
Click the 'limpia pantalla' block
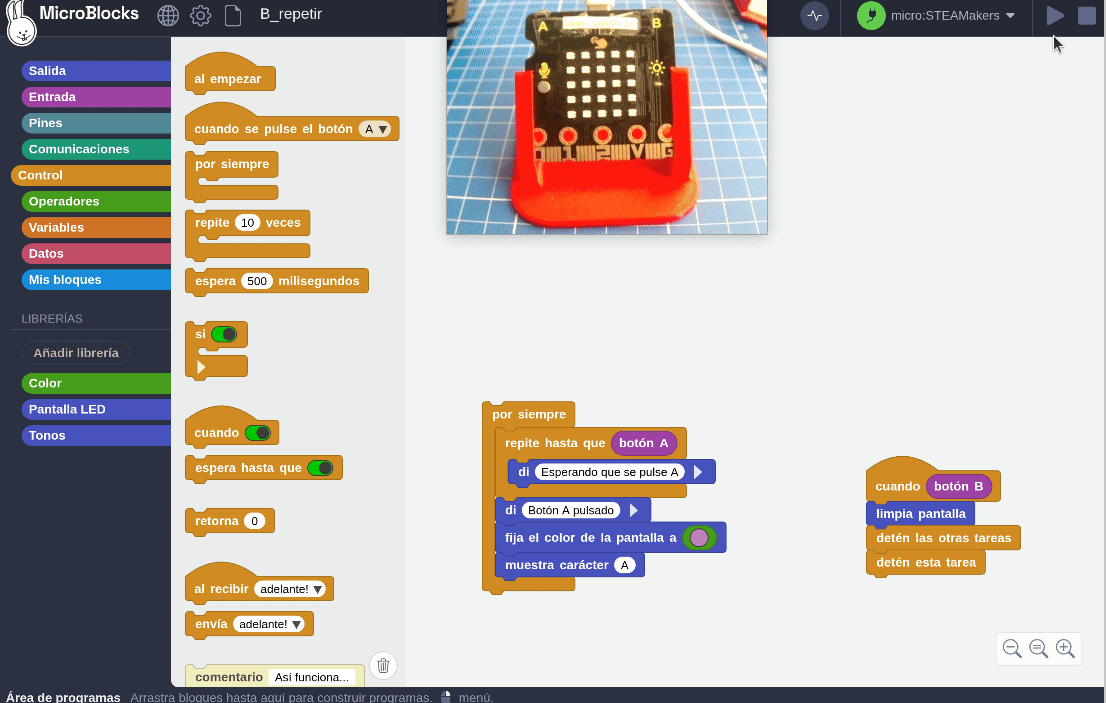[x=920, y=513]
